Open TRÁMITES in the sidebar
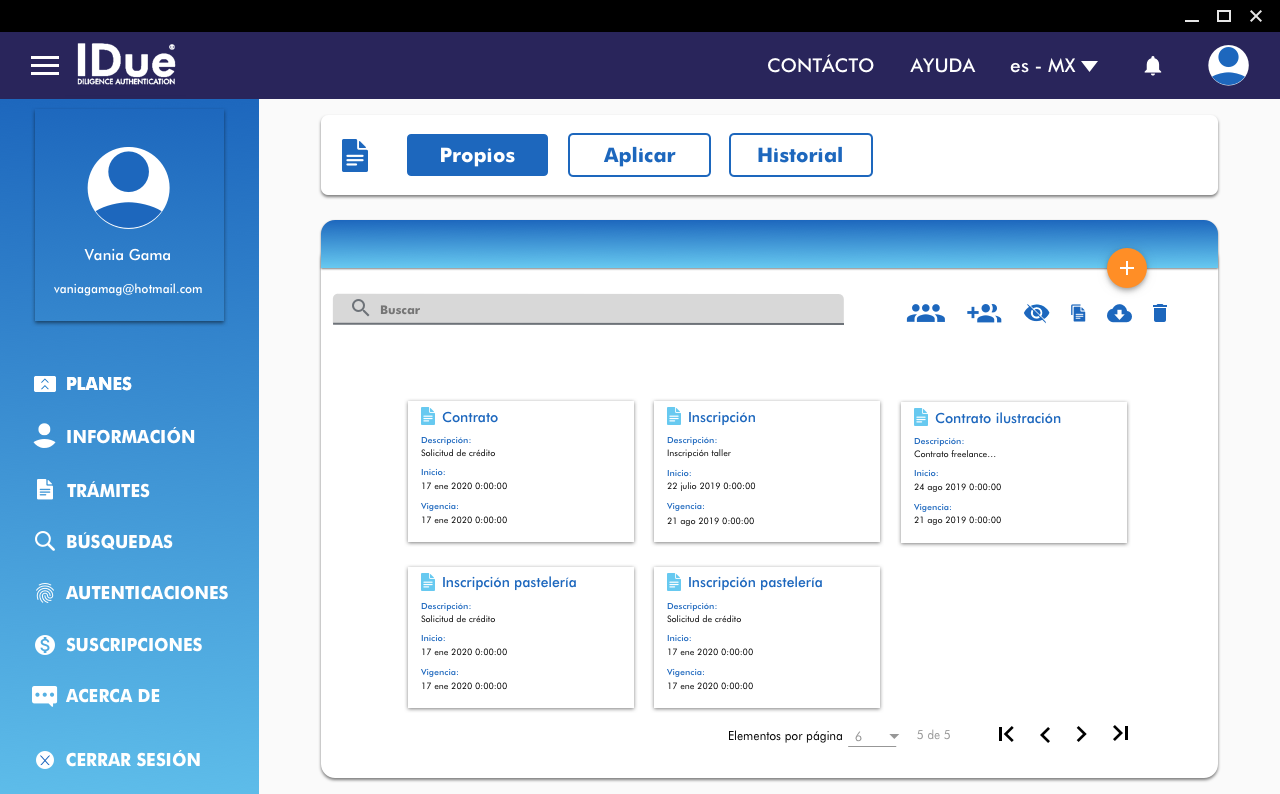Viewport: 1280px width, 794px height. 107,490
